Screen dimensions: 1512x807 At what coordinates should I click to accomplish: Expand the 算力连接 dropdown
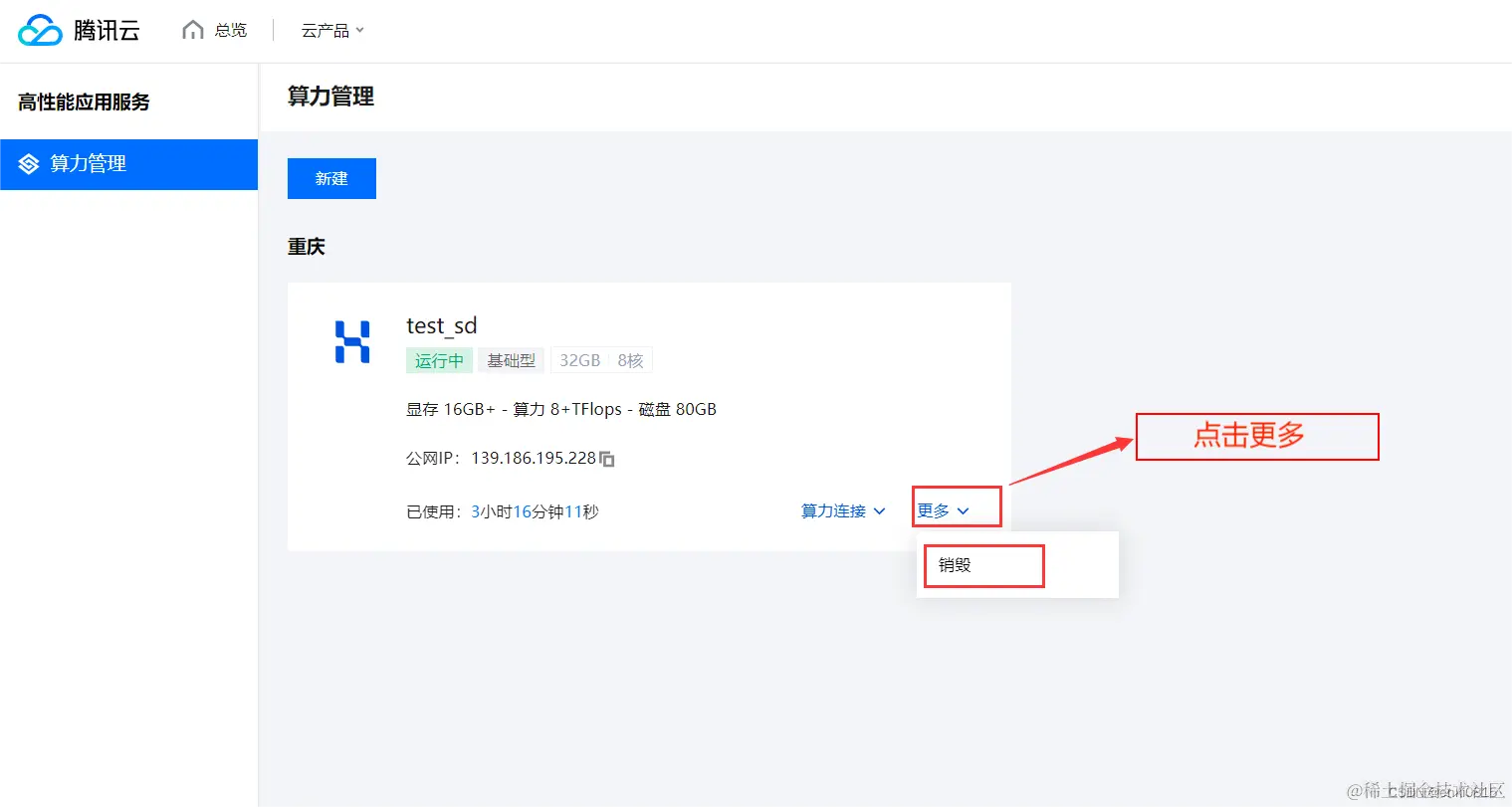pos(843,510)
